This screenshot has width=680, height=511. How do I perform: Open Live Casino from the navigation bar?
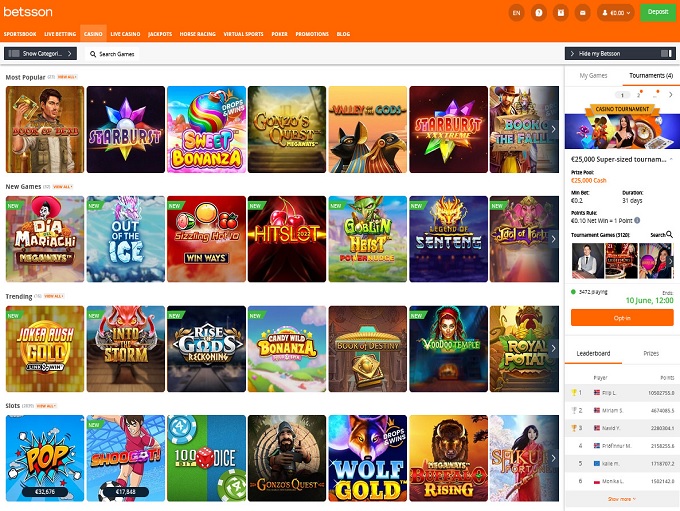pos(125,34)
